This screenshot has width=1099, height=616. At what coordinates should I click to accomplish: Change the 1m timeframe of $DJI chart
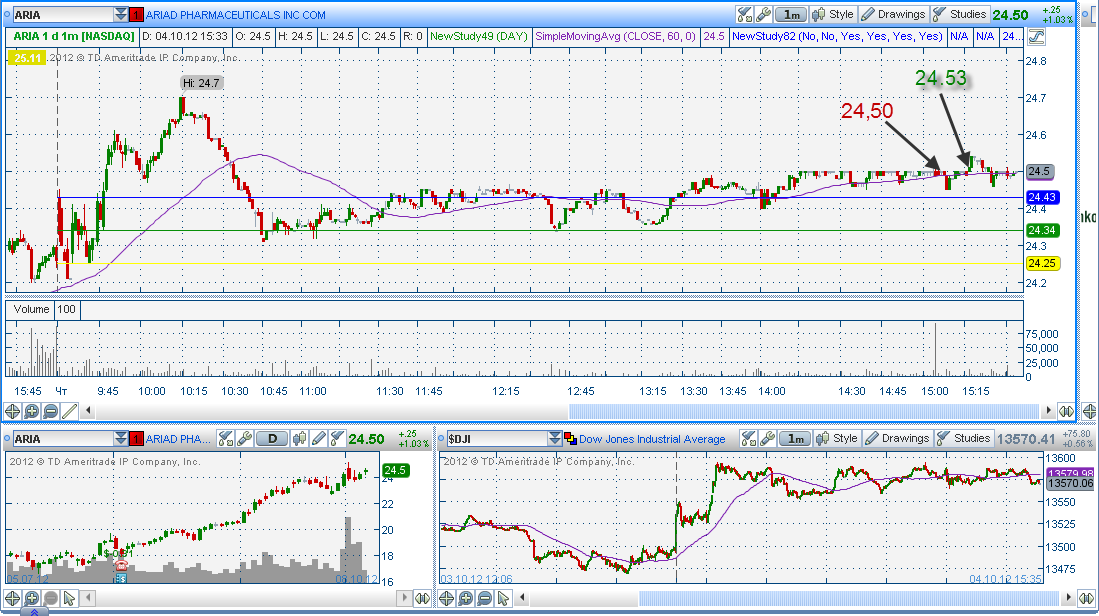tap(796, 439)
